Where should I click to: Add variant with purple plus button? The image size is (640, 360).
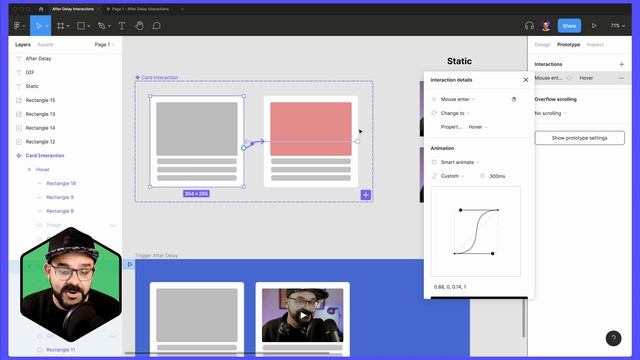tap(366, 195)
